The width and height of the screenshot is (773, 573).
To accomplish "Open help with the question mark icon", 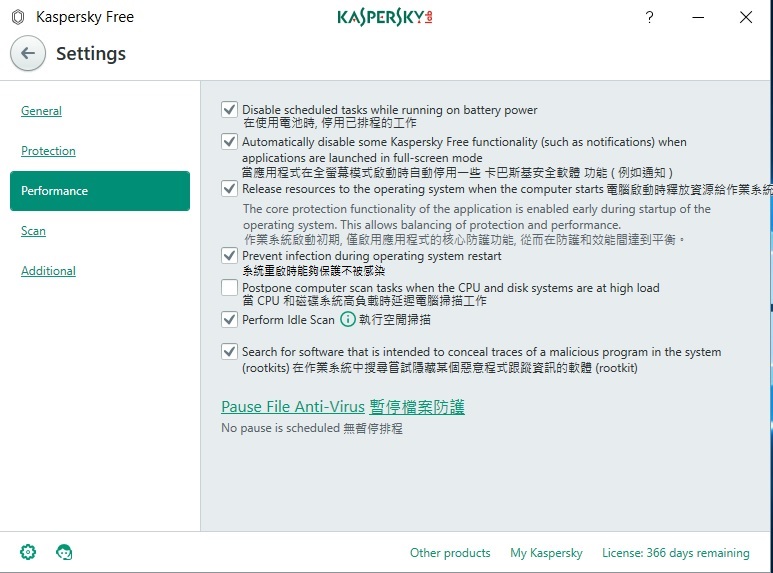I will click(650, 17).
